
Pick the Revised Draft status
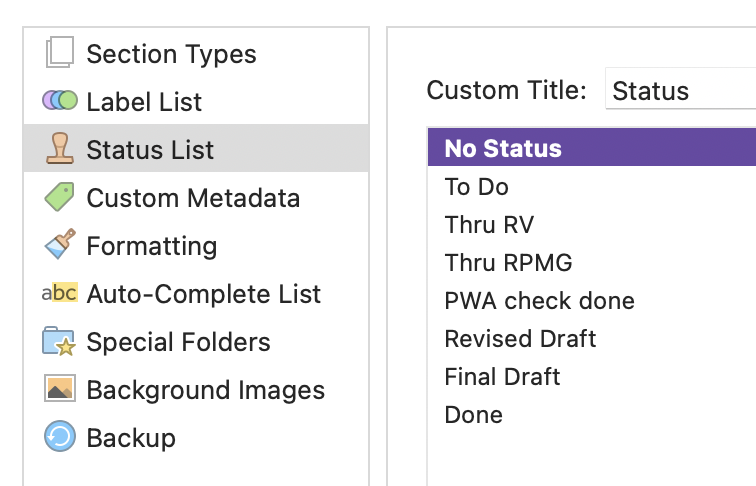tap(592, 338)
